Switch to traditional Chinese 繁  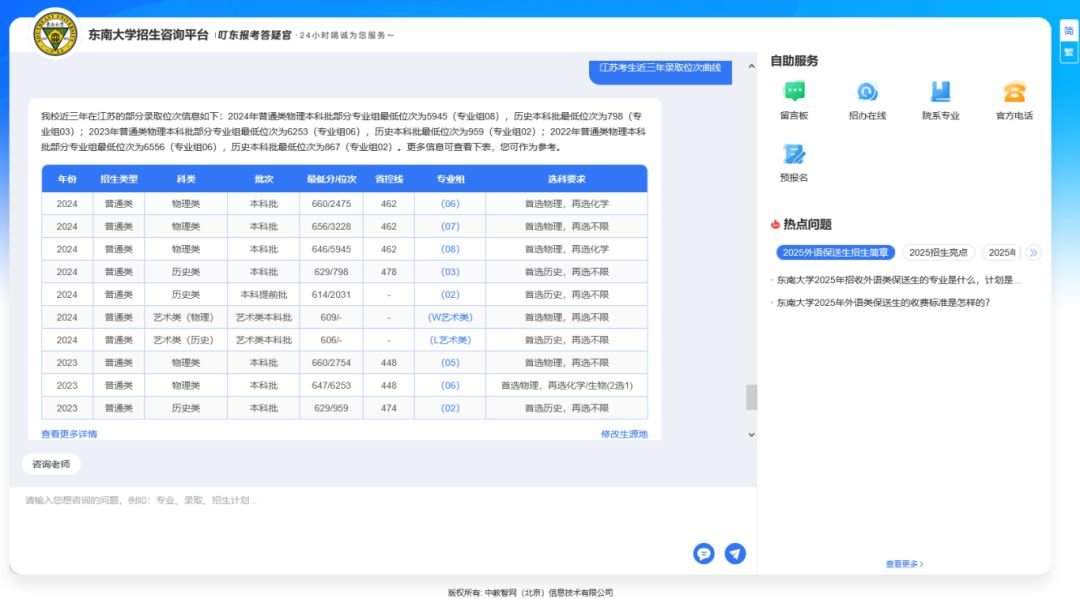click(x=1068, y=52)
